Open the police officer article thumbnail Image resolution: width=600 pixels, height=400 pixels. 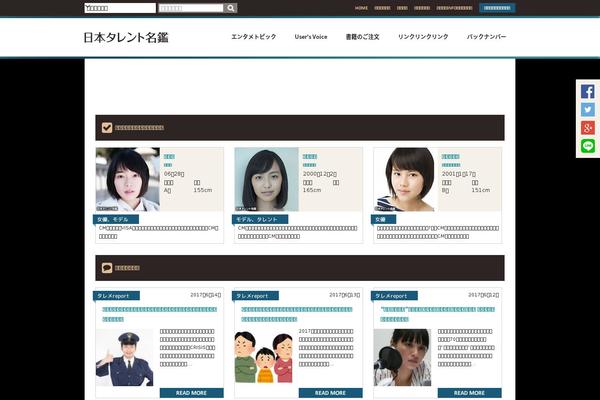tap(124, 358)
